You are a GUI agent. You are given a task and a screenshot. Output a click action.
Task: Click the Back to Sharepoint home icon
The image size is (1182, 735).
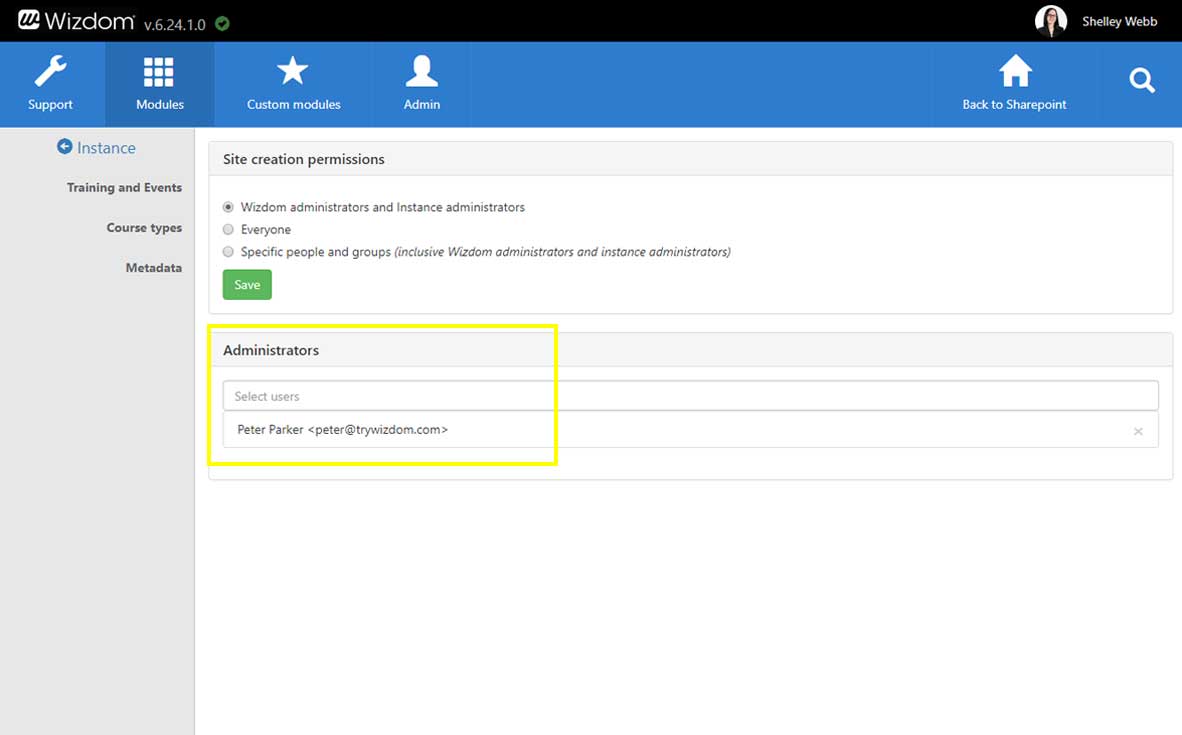tap(1014, 72)
